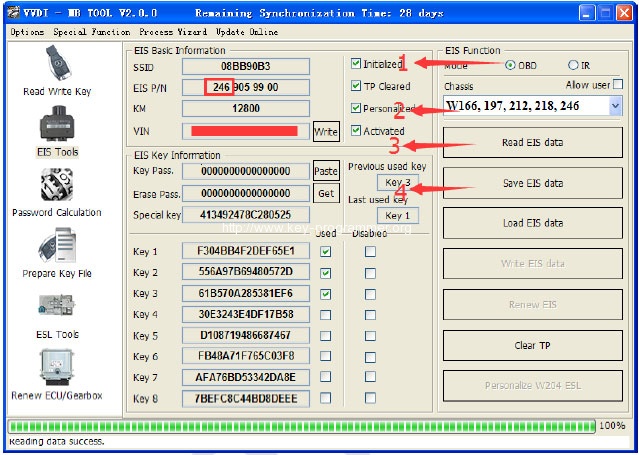
Task: Select the IR mode radio button
Action: [x=573, y=65]
